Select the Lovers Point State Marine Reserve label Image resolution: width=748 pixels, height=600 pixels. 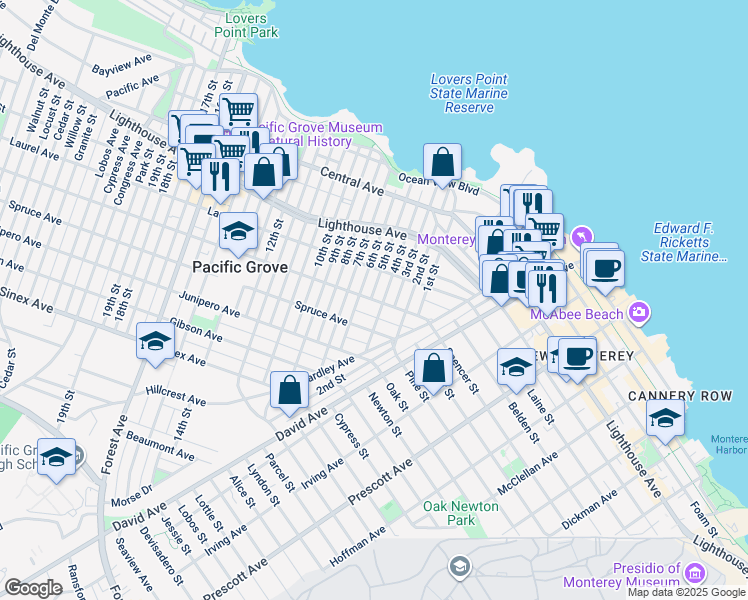point(469,93)
